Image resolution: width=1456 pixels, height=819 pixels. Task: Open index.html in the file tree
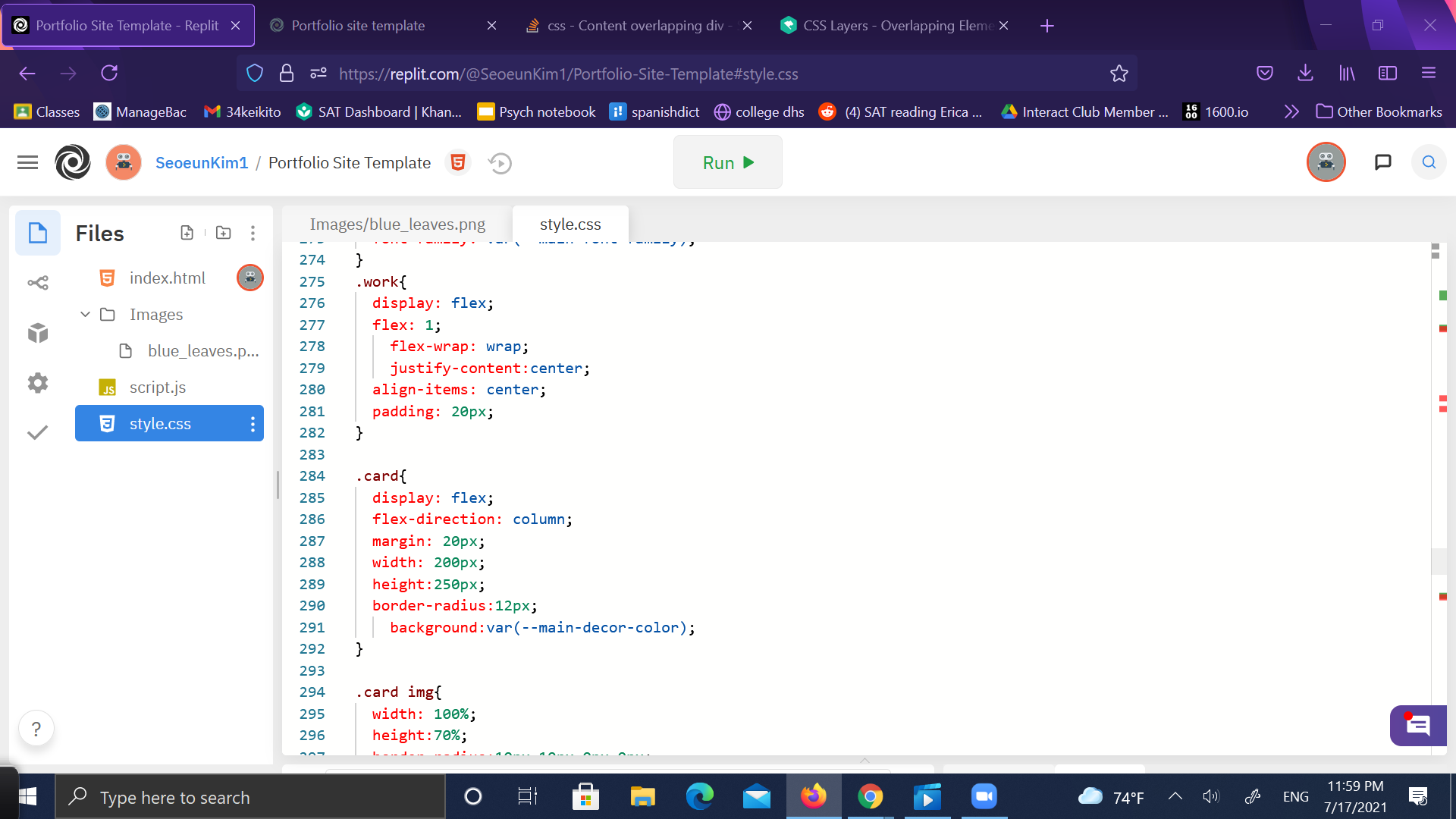167,278
